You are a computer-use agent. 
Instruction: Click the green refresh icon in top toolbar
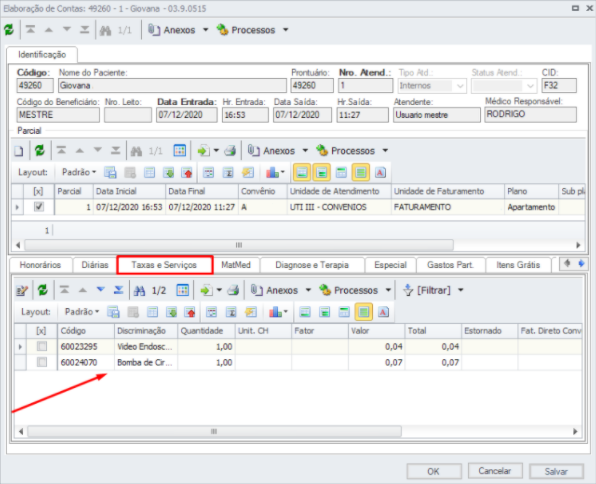coord(9,30)
